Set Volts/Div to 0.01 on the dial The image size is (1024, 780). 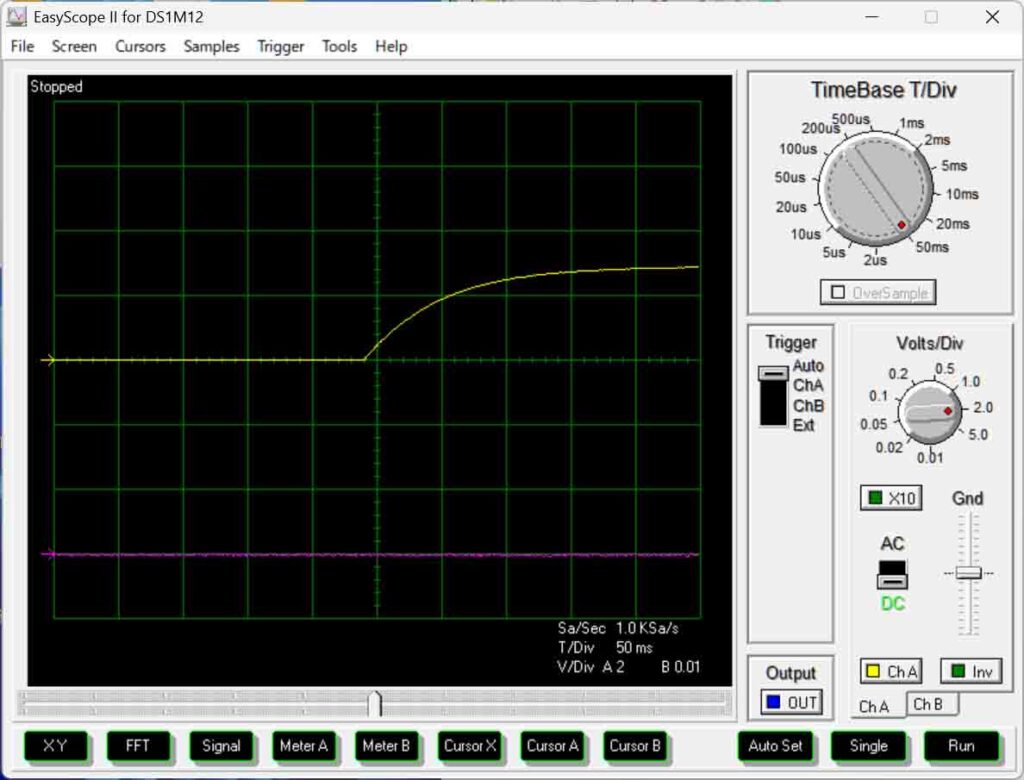[930, 457]
